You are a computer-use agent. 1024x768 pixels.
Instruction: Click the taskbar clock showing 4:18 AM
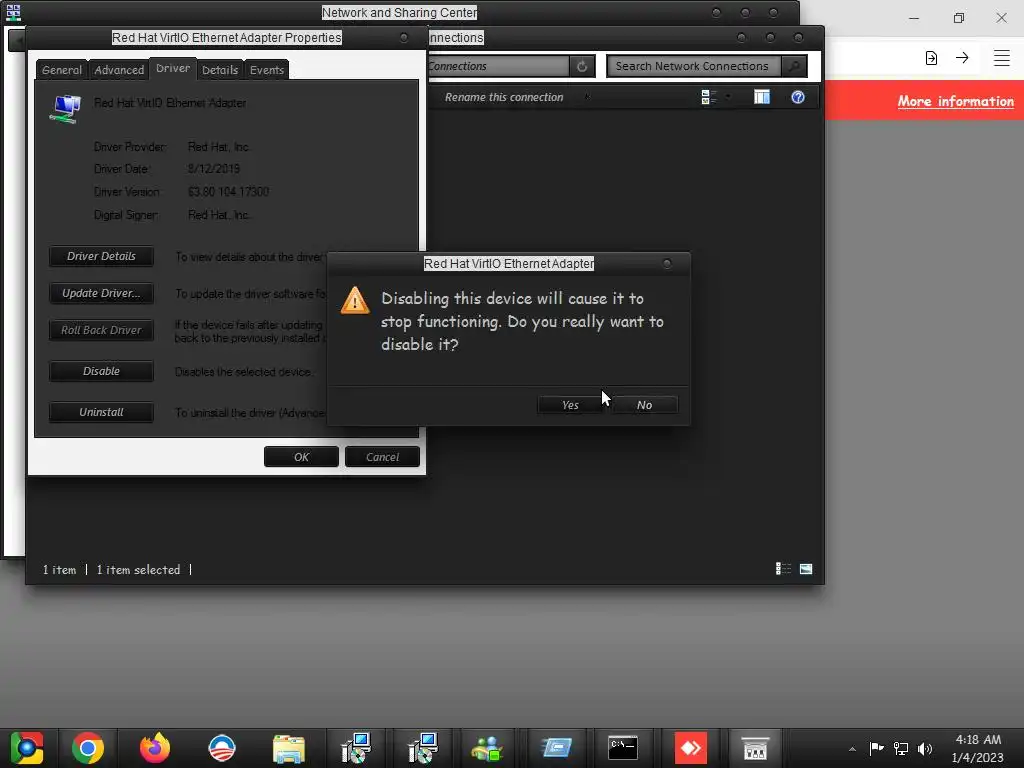(978, 748)
